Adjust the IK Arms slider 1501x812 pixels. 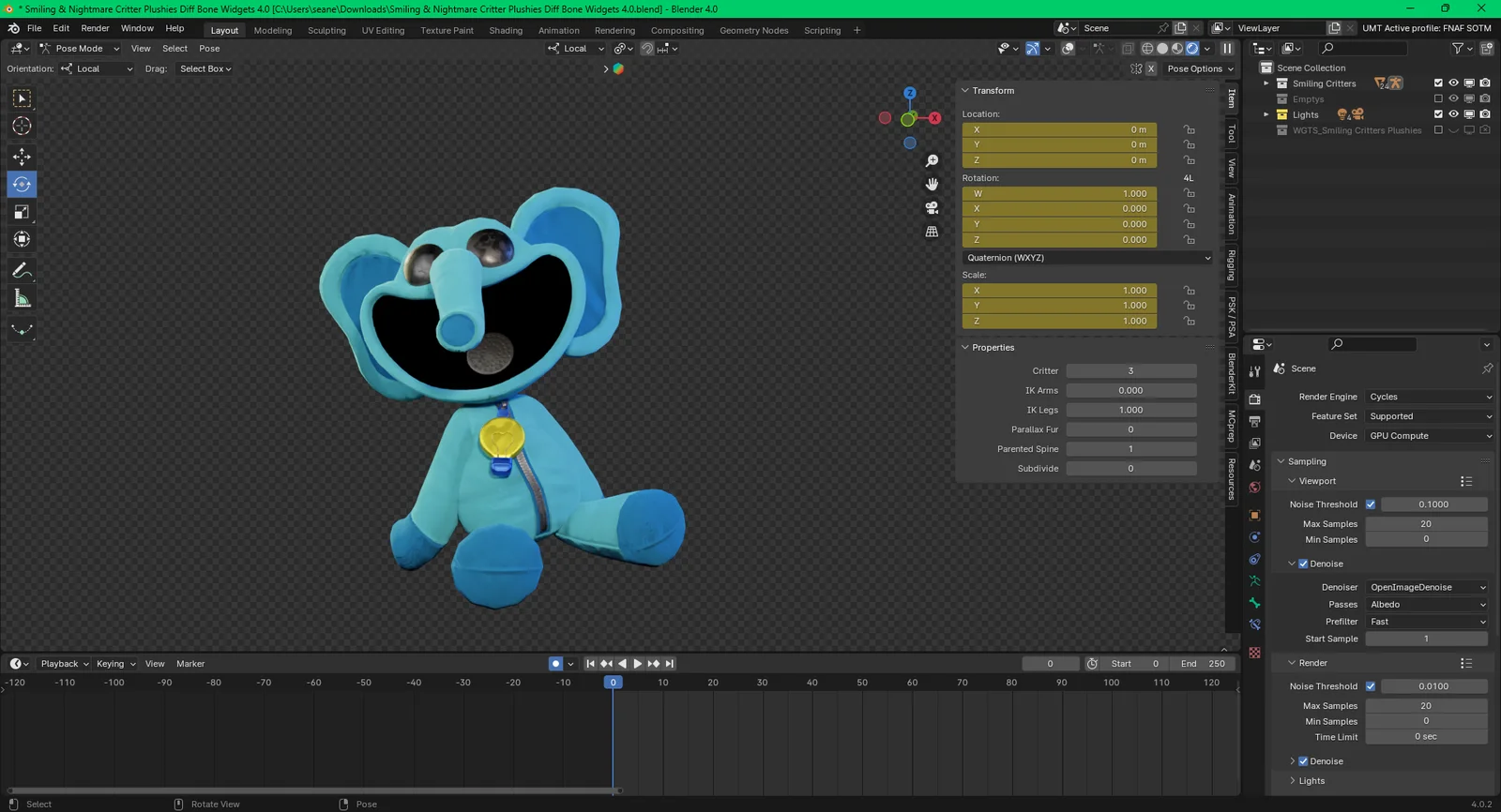[1131, 391]
